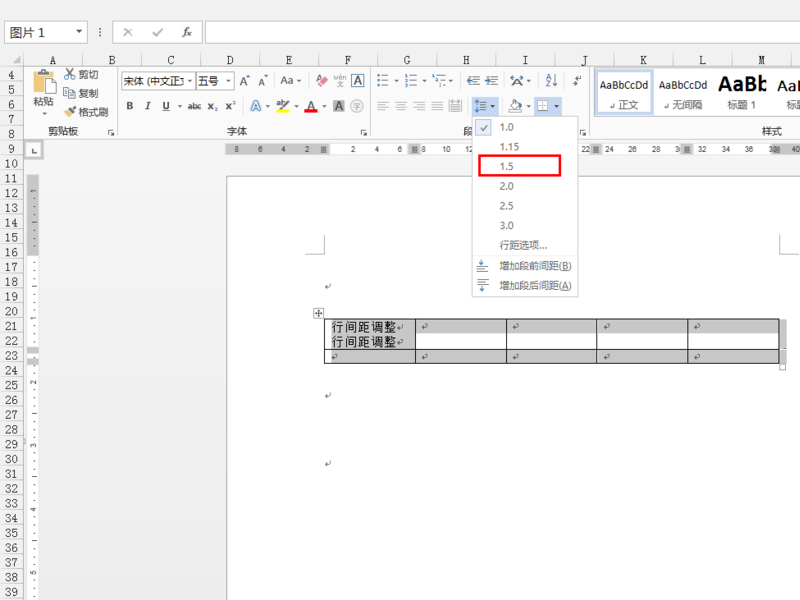This screenshot has height=600, width=800.
Task: Open the Name Box dropdown arrow
Action: pyautogui.click(x=79, y=32)
